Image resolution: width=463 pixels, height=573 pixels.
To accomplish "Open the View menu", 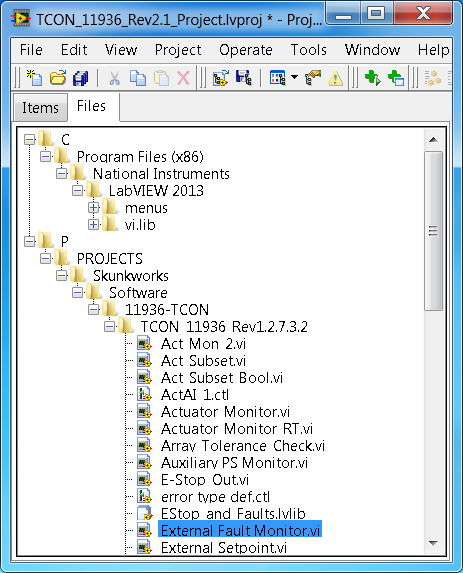I will [x=121, y=50].
